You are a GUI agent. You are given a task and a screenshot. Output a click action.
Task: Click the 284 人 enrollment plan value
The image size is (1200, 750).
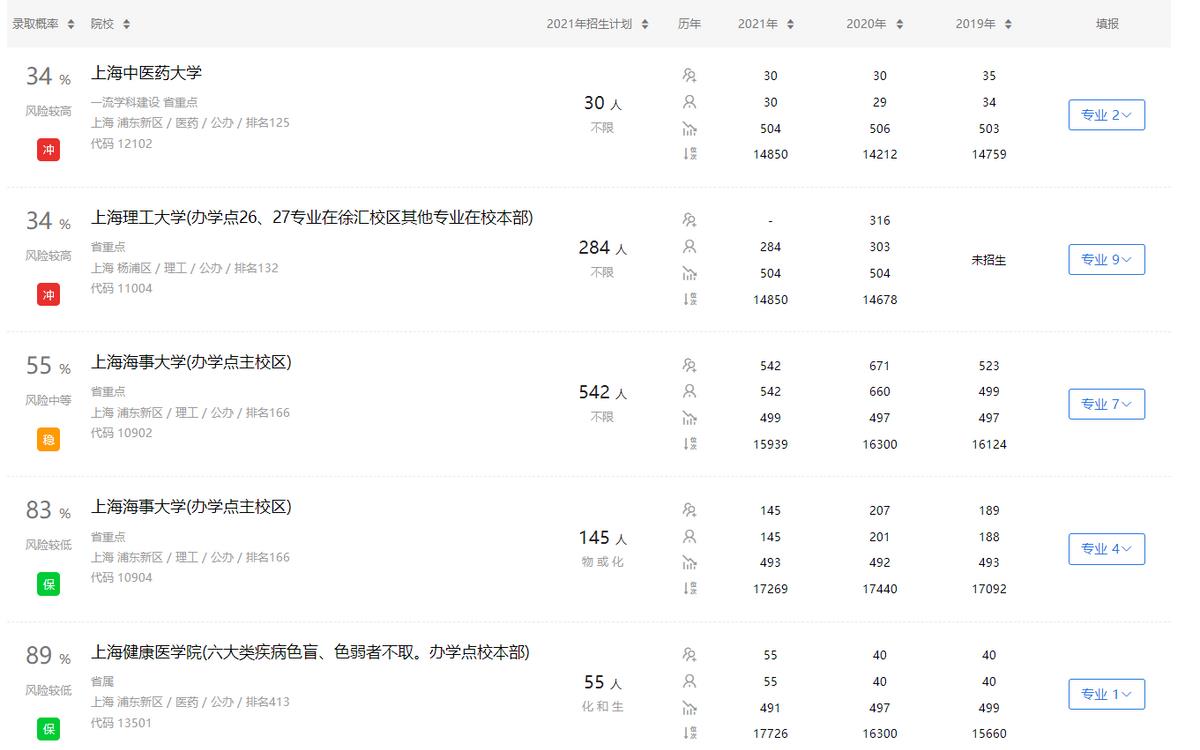coord(603,248)
